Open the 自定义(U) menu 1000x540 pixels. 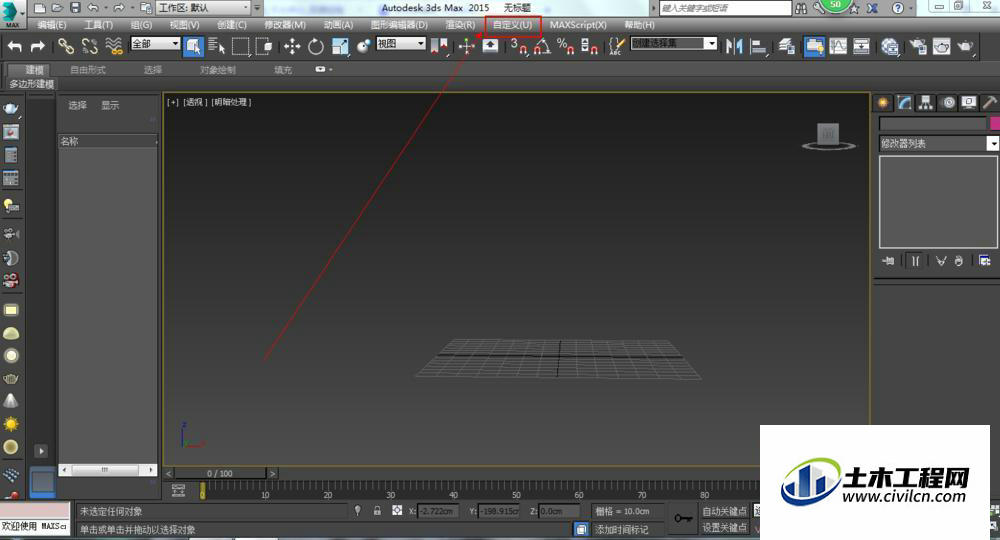(x=513, y=25)
